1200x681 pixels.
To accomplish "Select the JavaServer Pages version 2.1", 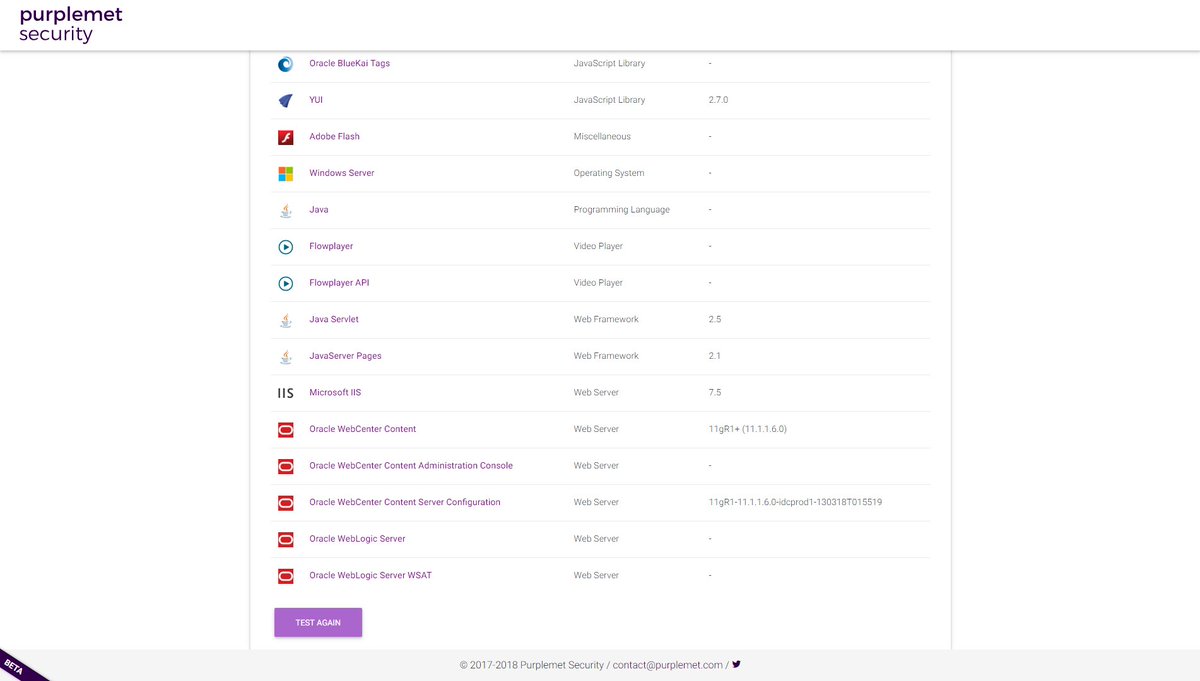I will (714, 356).
